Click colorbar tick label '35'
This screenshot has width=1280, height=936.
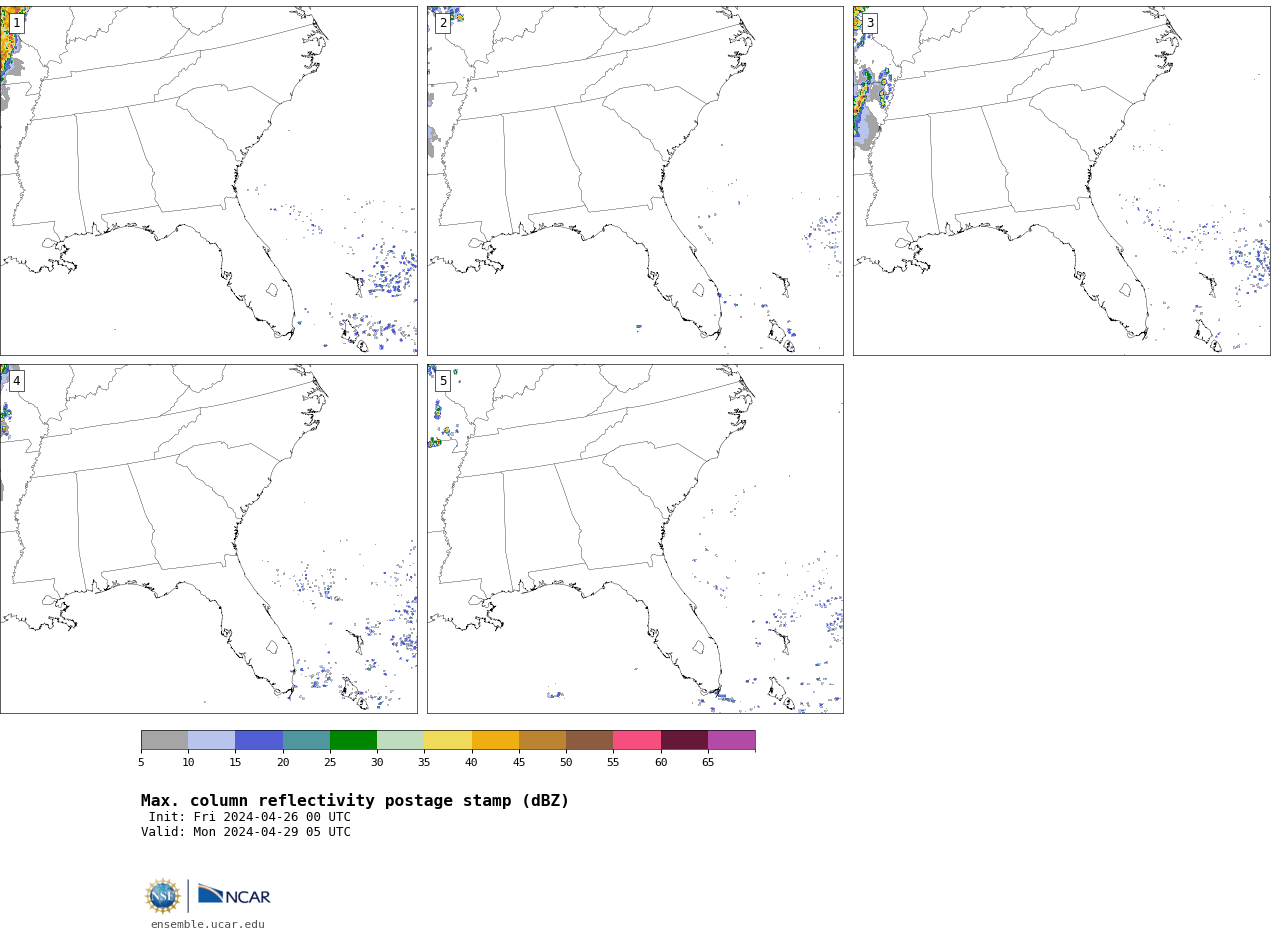pyautogui.click(x=424, y=763)
